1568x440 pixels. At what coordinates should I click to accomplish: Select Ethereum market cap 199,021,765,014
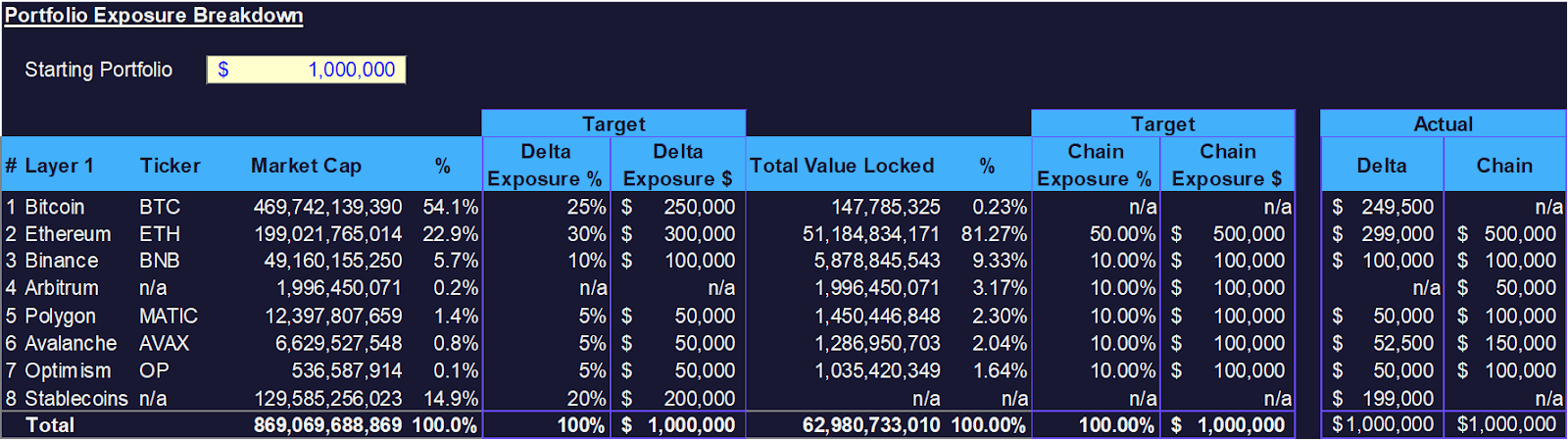pos(327,234)
